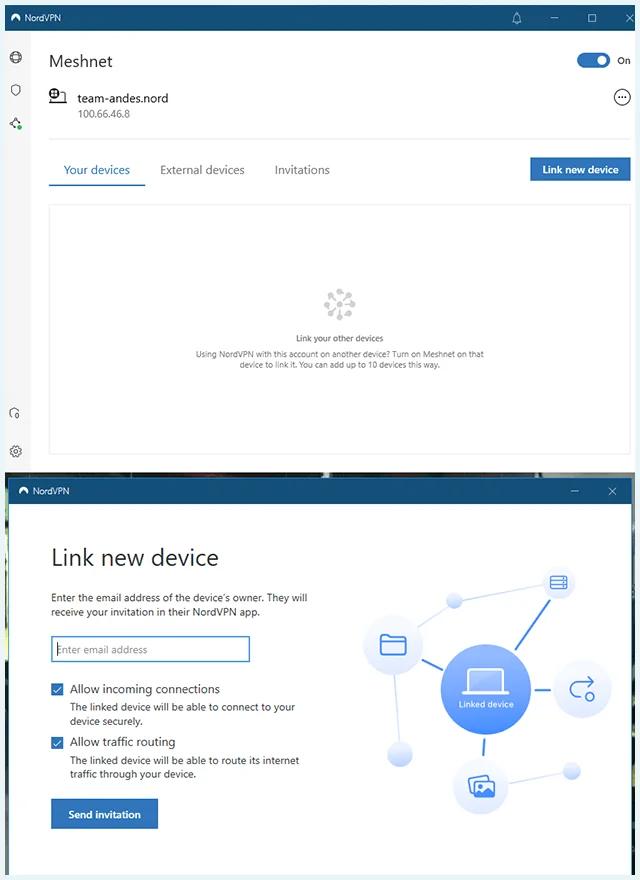
Task: Focus the Enter email address field
Action: [150, 649]
